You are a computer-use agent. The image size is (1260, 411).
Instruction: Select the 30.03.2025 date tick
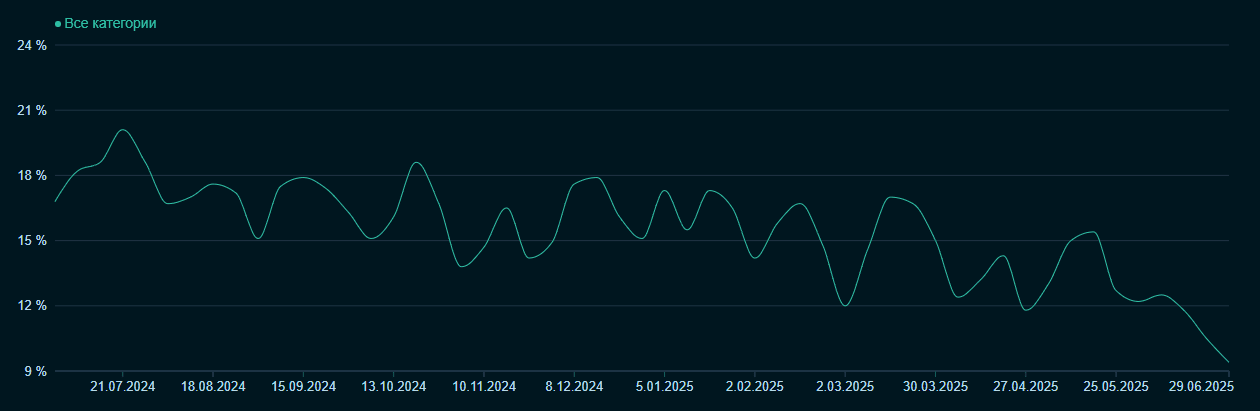click(x=935, y=386)
